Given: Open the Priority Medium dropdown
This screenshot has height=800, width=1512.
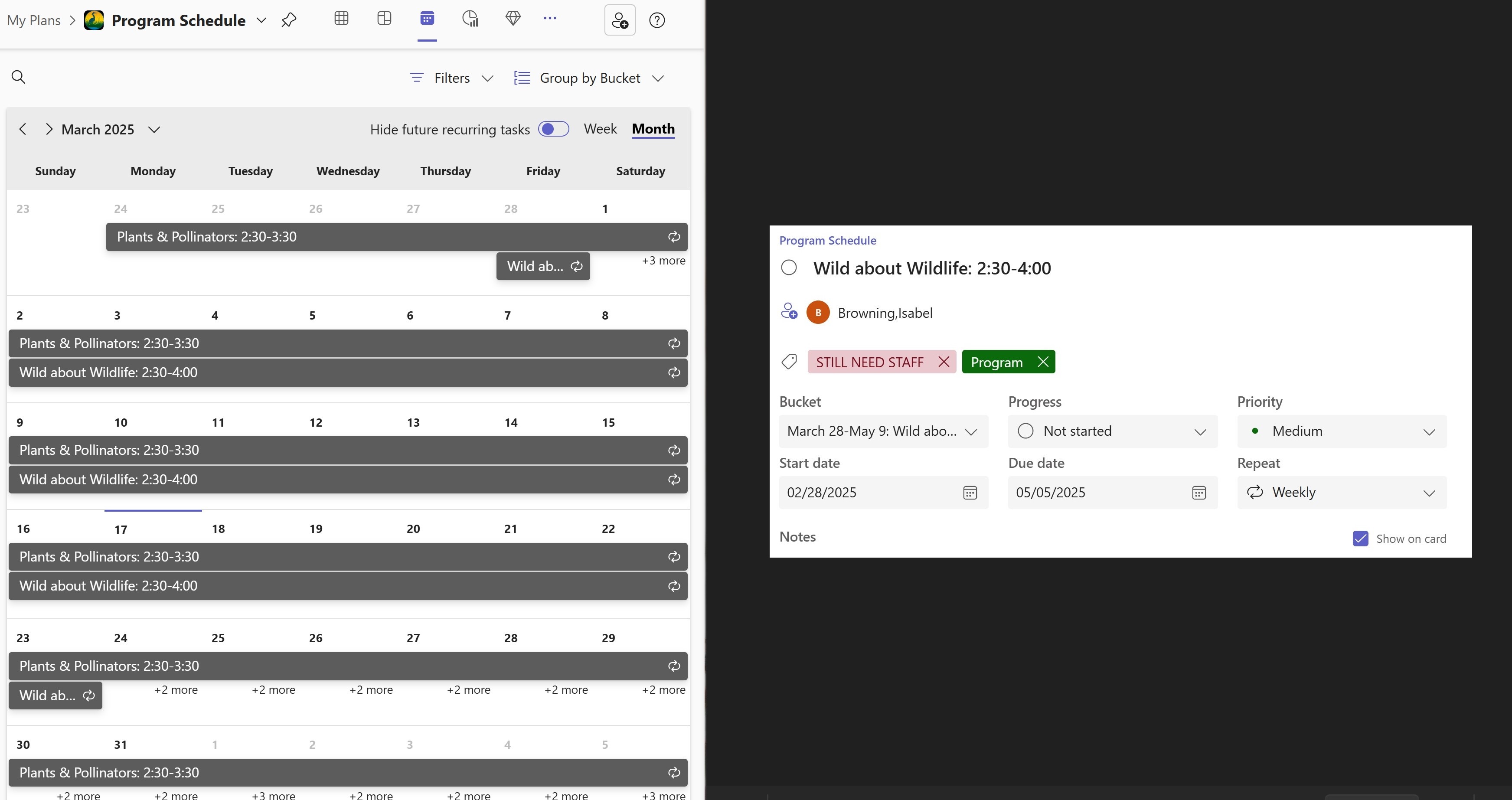Looking at the screenshot, I should 1341,431.
